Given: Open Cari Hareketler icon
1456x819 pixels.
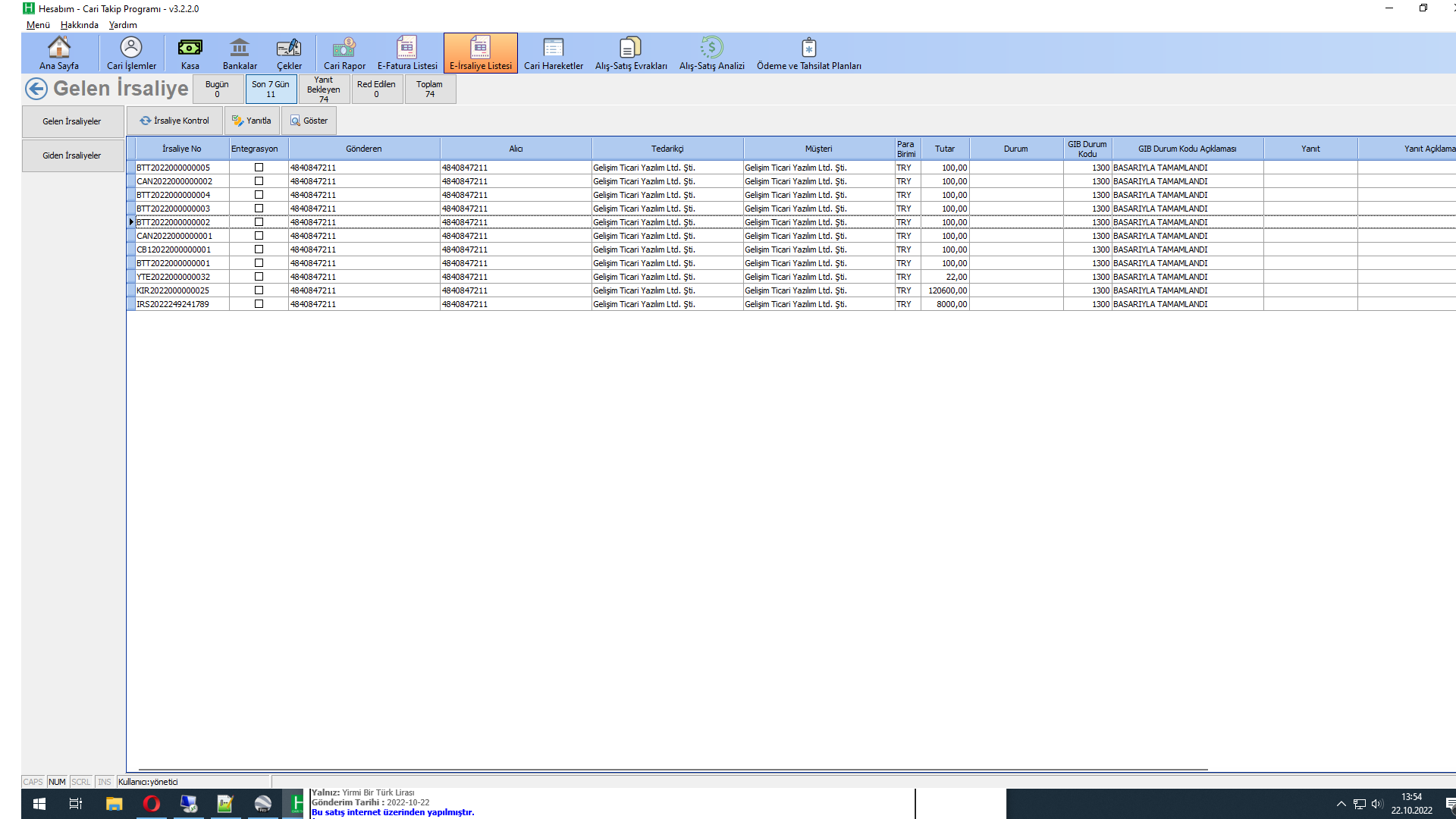Looking at the screenshot, I should click(554, 53).
